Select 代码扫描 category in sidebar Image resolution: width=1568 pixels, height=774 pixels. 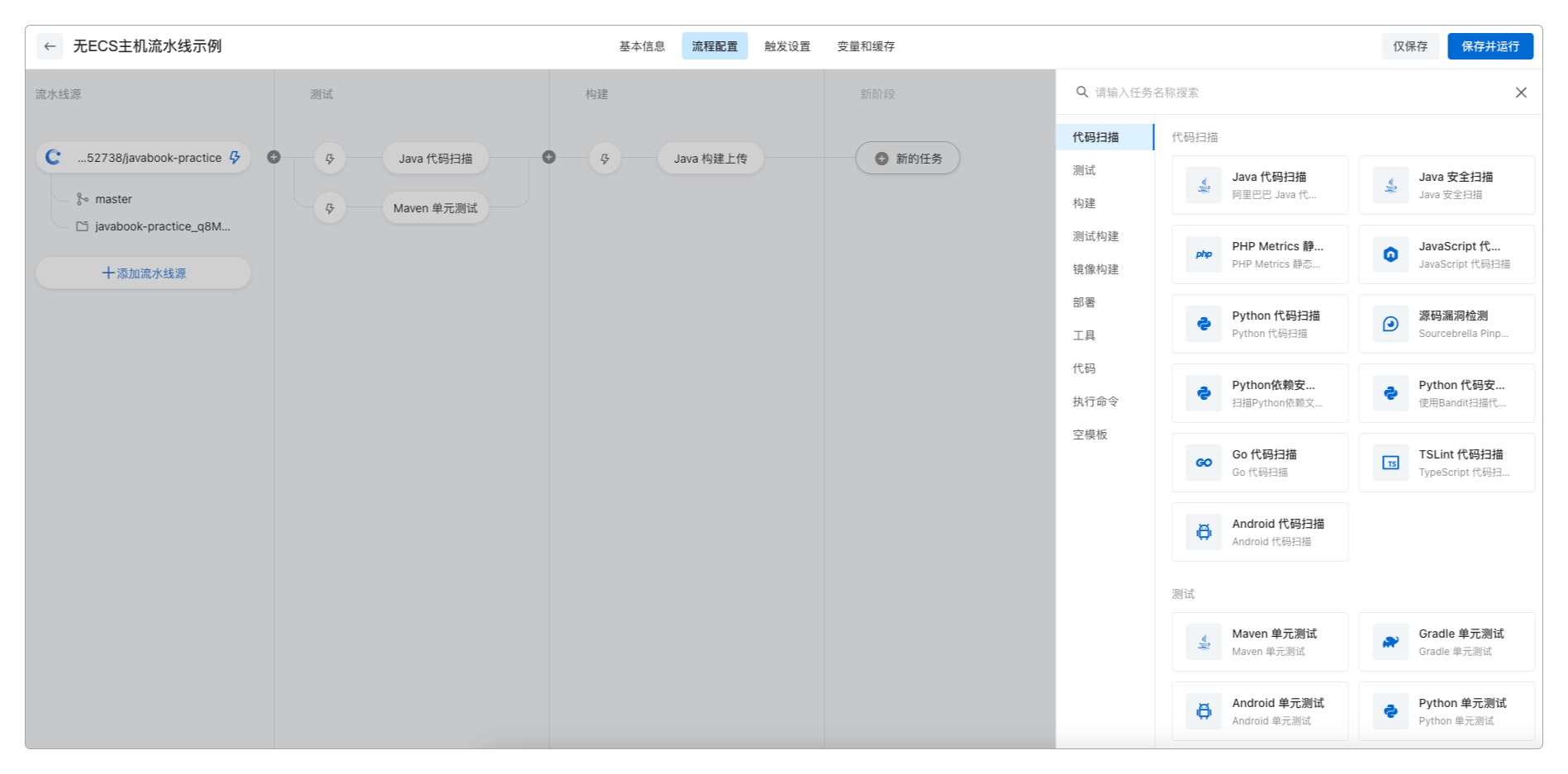1105,137
